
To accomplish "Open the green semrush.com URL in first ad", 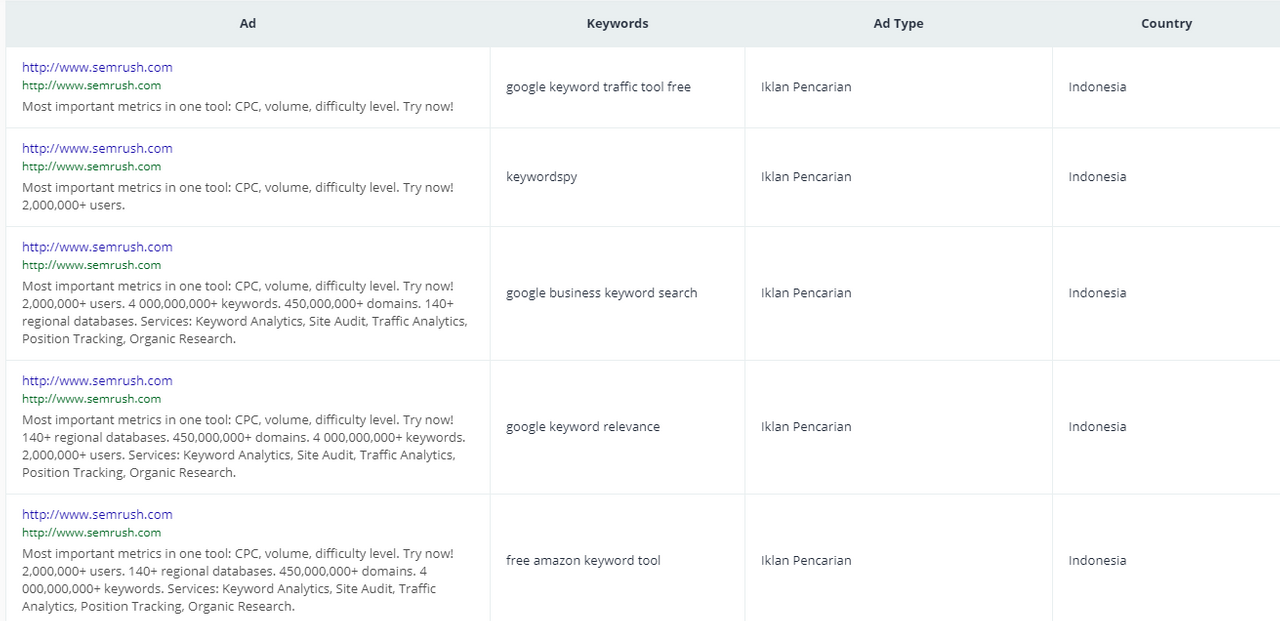I will point(92,85).
